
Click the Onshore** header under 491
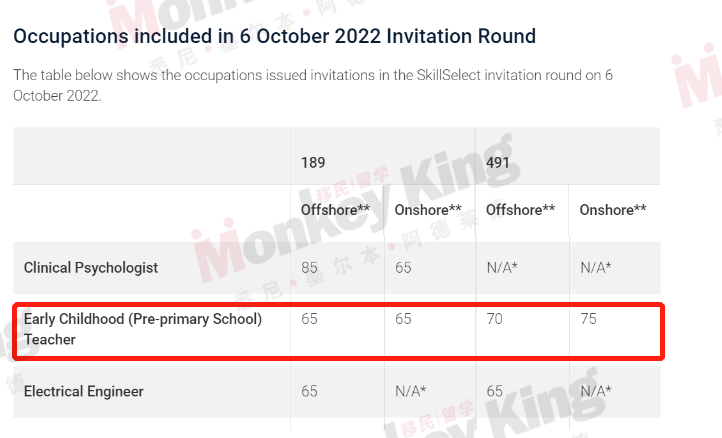[613, 210]
